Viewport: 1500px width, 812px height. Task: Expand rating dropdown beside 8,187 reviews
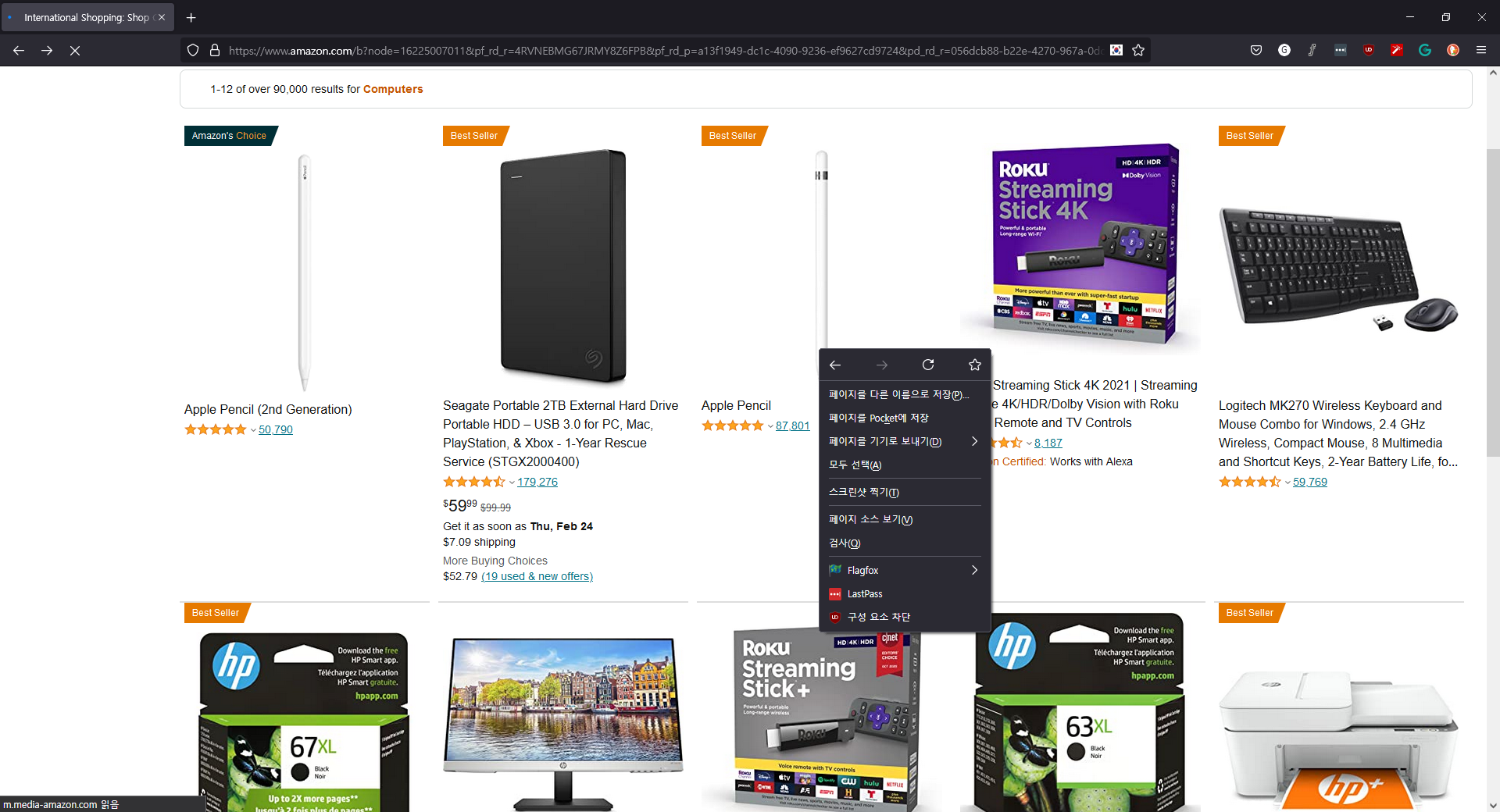(x=1028, y=443)
